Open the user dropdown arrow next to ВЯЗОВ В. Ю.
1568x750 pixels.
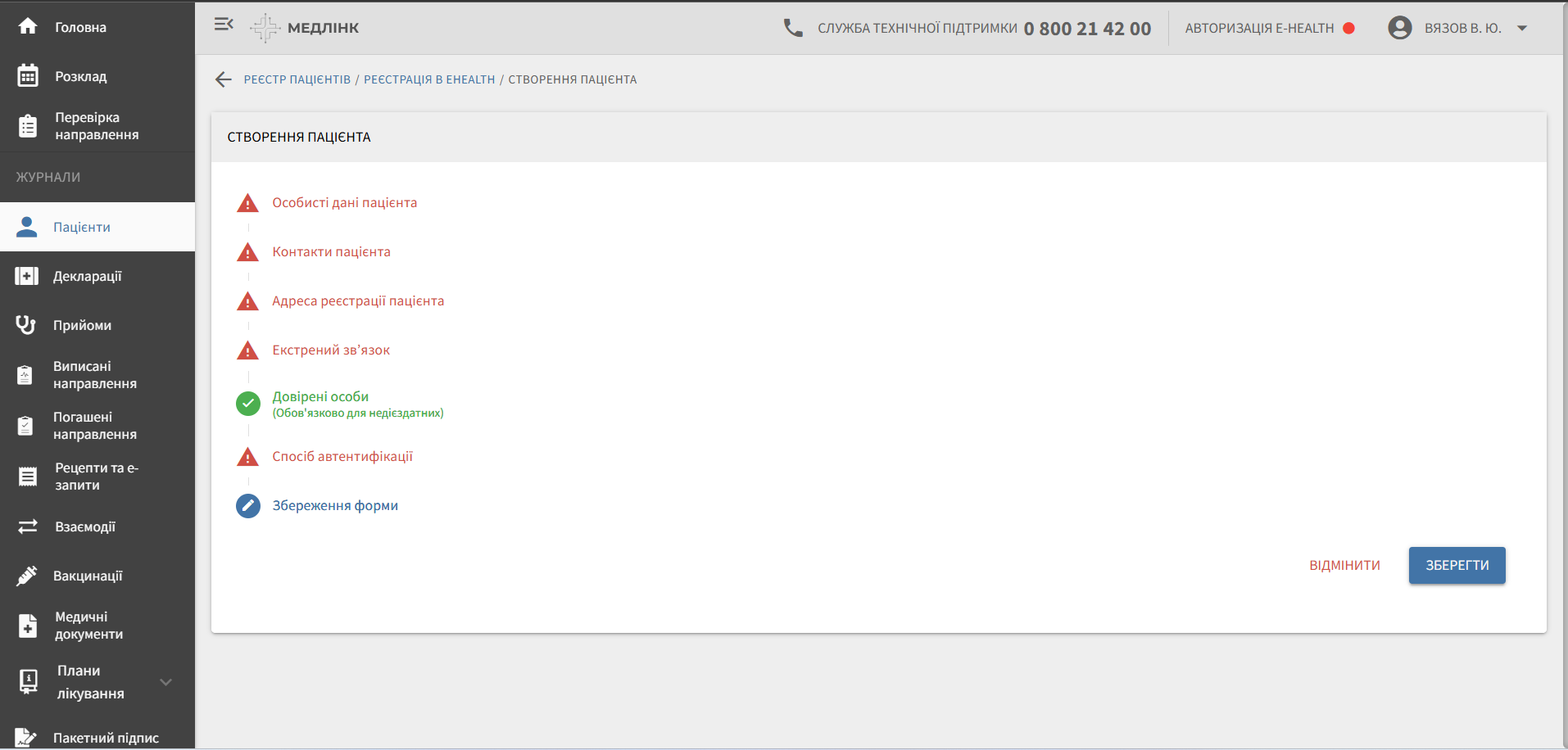[1522, 28]
